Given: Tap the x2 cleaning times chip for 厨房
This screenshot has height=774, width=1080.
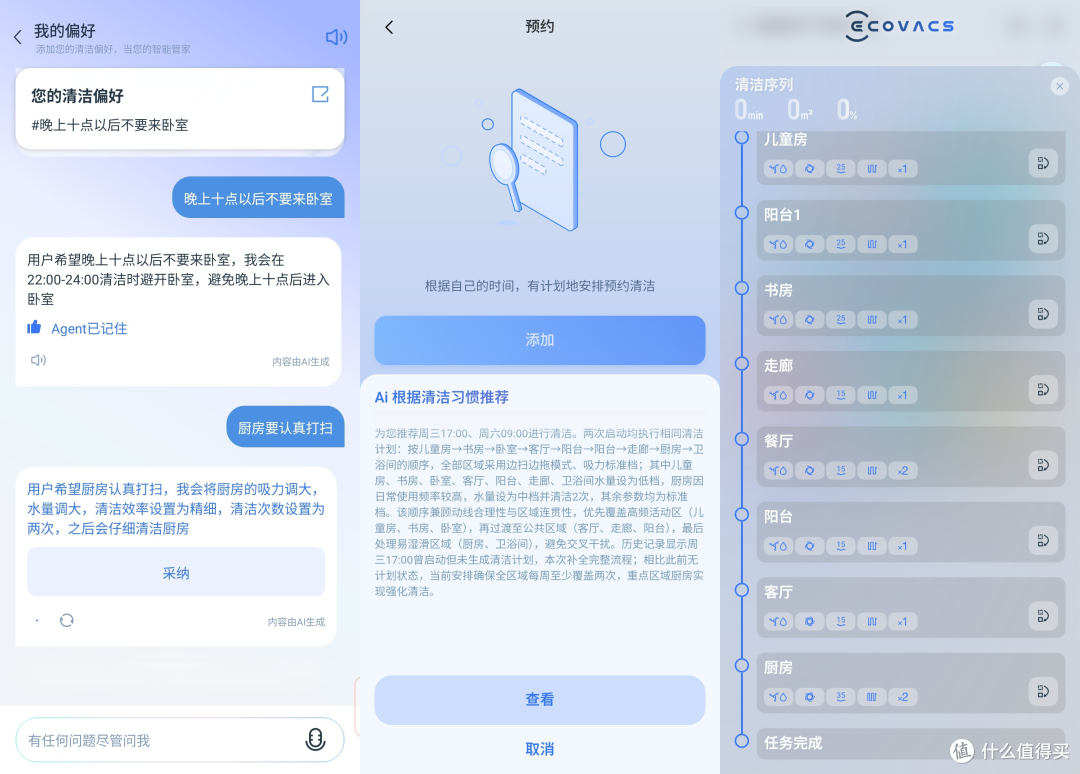Looking at the screenshot, I should tap(903, 697).
